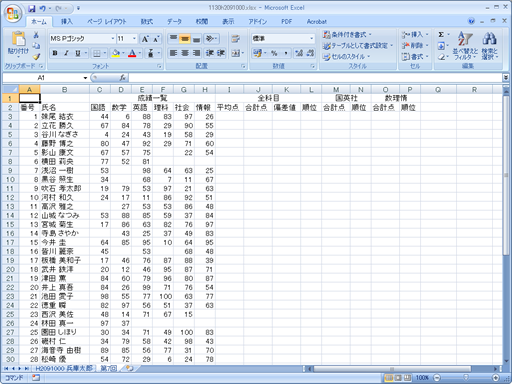The height and width of the screenshot is (384, 512).
Task: Toggle italic formatting
Action: pos(66,53)
